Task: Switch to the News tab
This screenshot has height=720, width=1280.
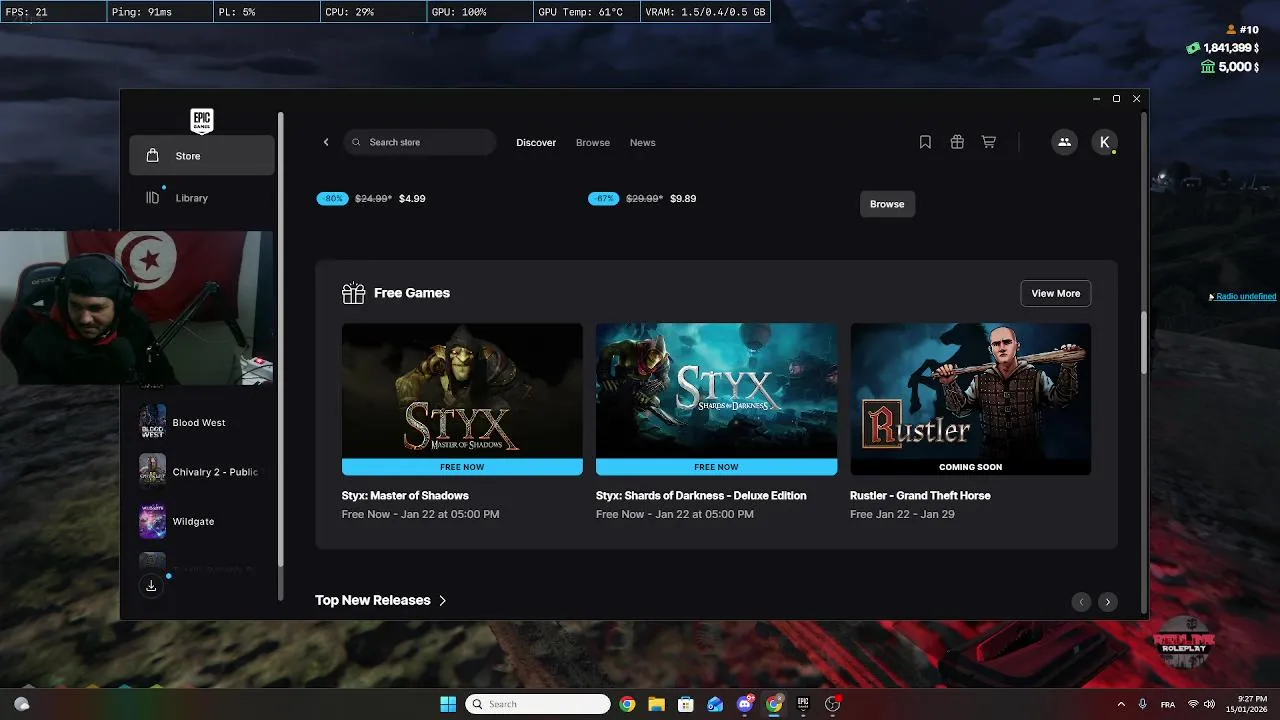Action: pyautogui.click(x=643, y=143)
